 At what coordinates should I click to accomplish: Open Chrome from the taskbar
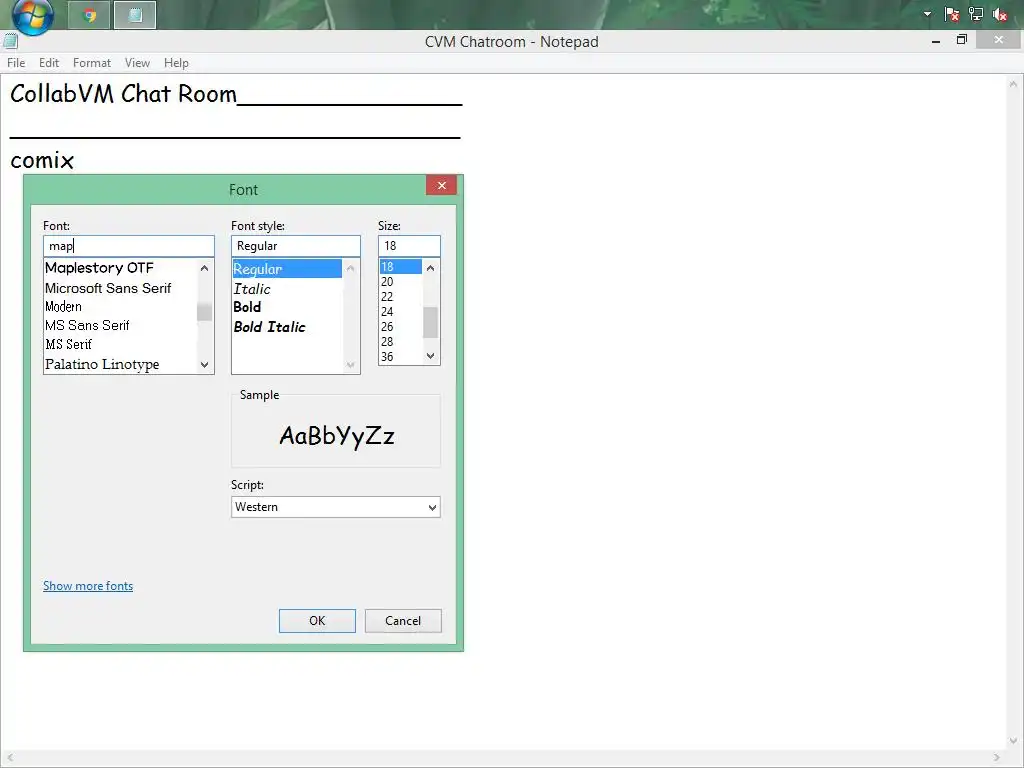(x=89, y=15)
